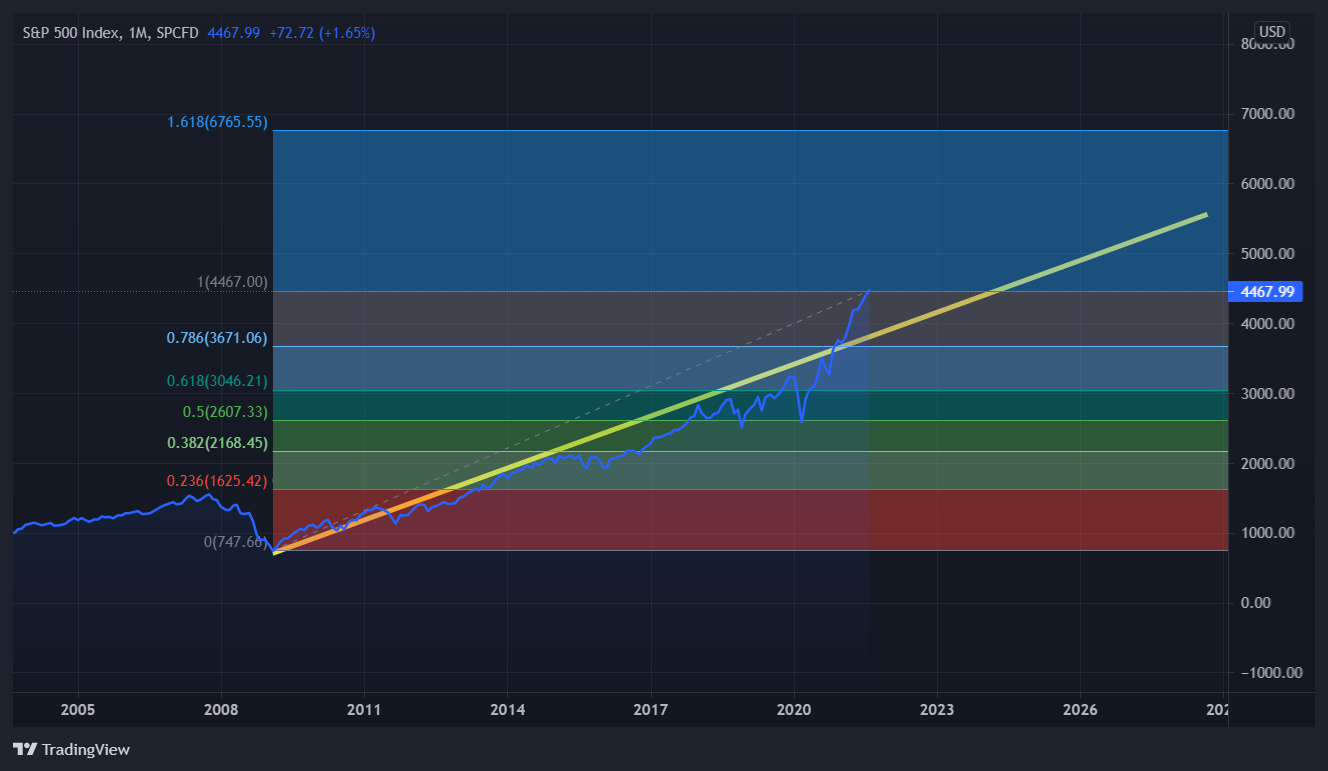1328x771 pixels.
Task: Click the 0.618(3046.21) retracement label
Action: pos(217,381)
